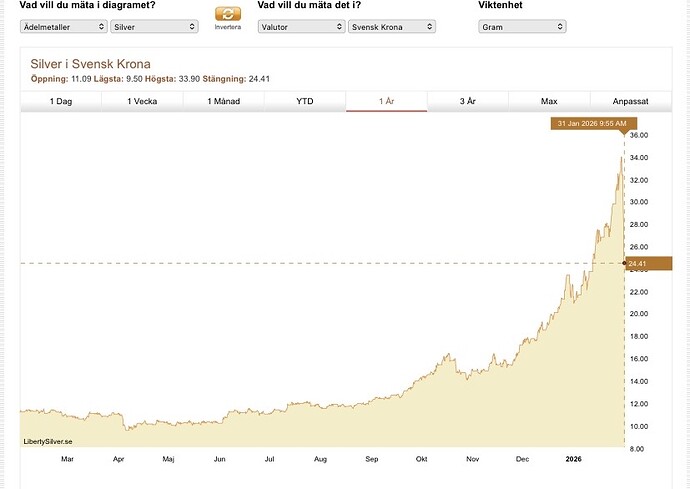This screenshot has height=489, width=690.
Task: Select the 1 År tab
Action: point(386,101)
